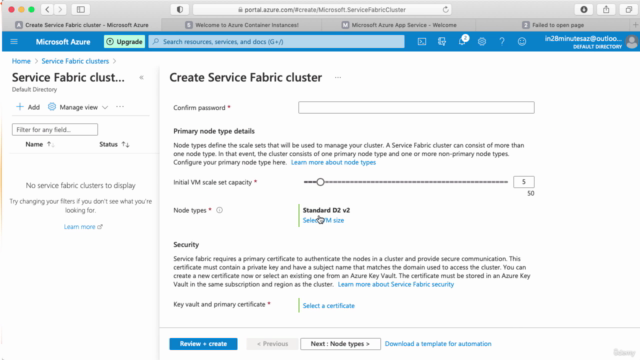Open the Select VM size link
Viewport: 640px width, 360px height.
coord(323,220)
